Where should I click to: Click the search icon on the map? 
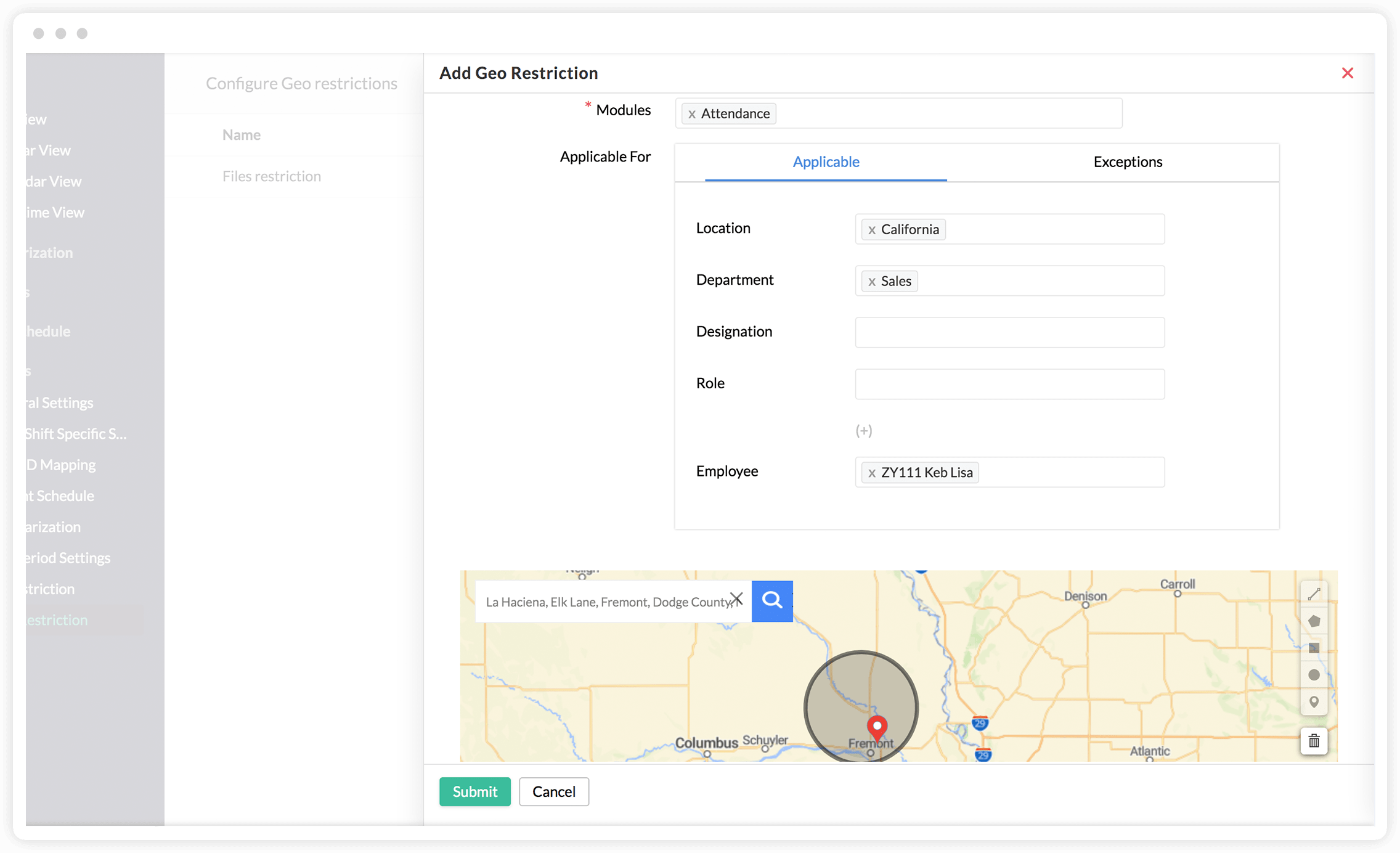coord(772,600)
